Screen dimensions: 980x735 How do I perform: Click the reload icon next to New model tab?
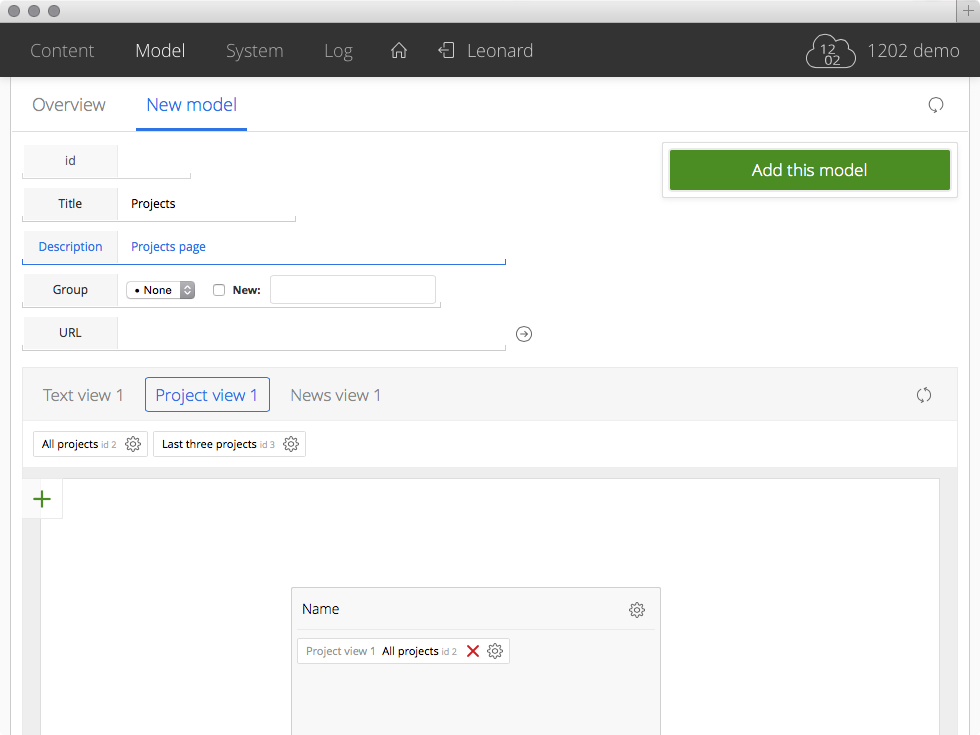pos(935,105)
